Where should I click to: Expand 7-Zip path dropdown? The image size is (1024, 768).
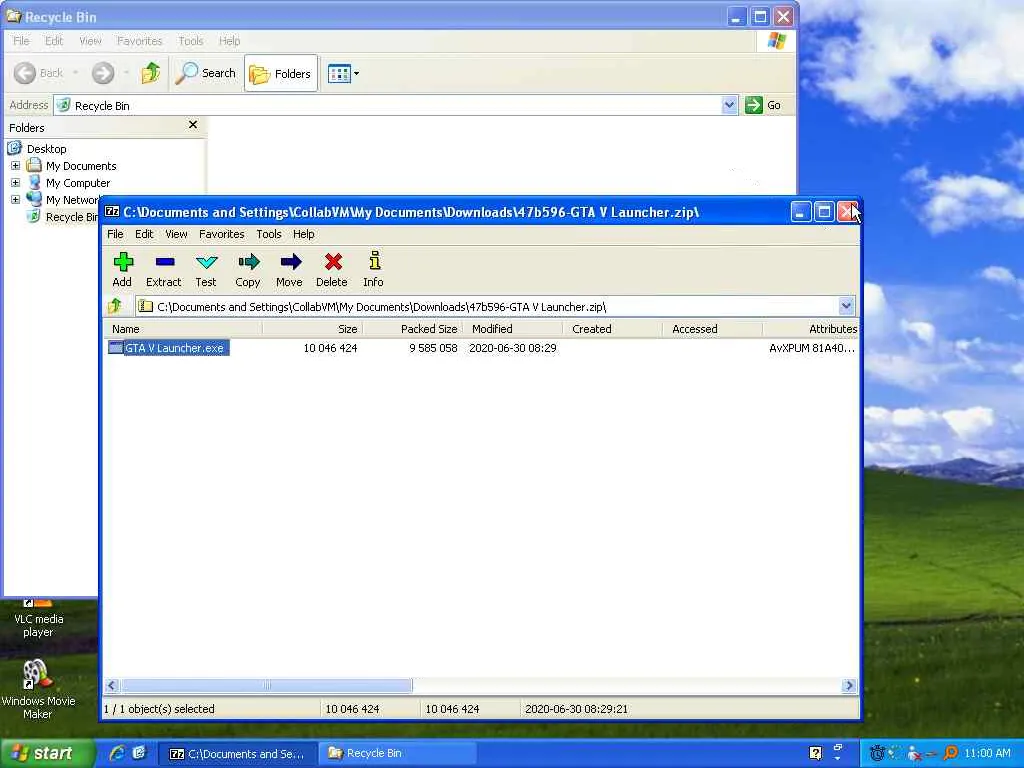(x=846, y=306)
